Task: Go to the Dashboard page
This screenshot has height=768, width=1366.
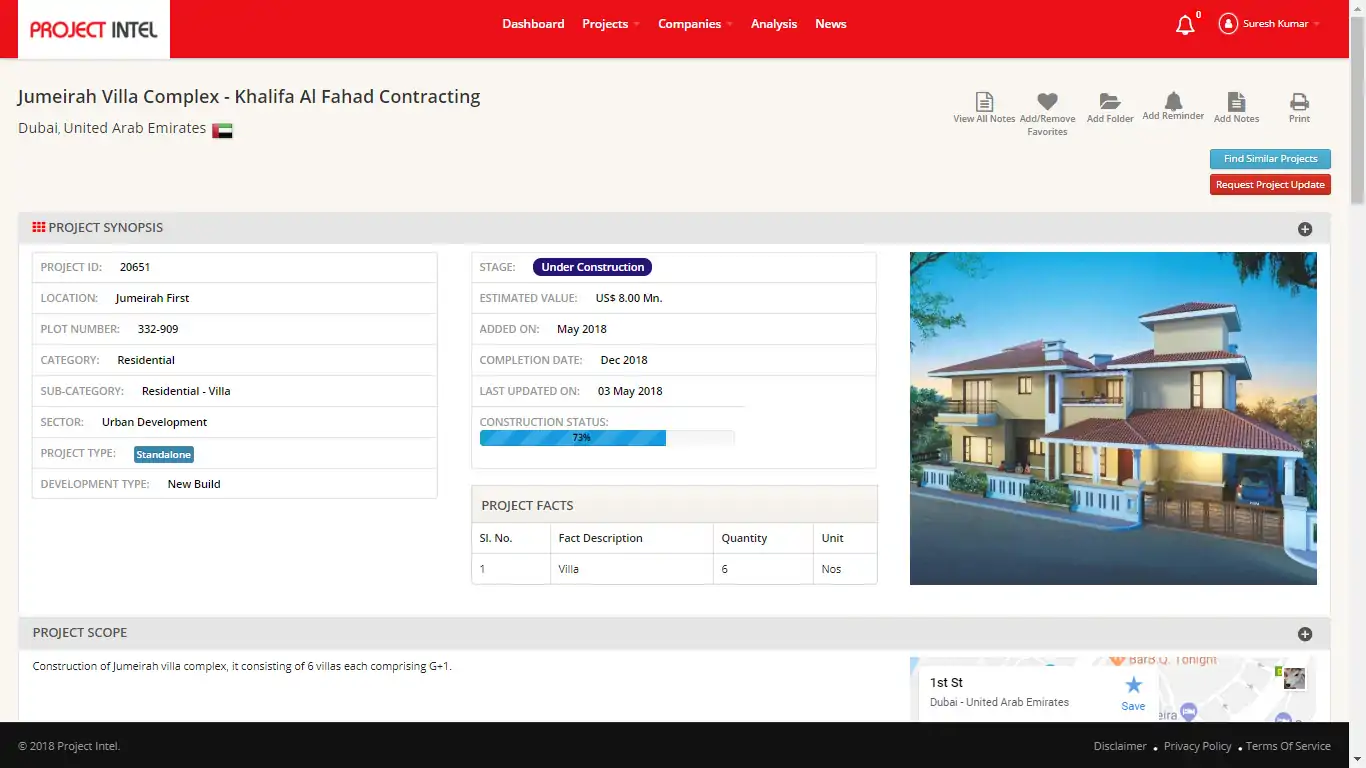Action: pos(533,24)
